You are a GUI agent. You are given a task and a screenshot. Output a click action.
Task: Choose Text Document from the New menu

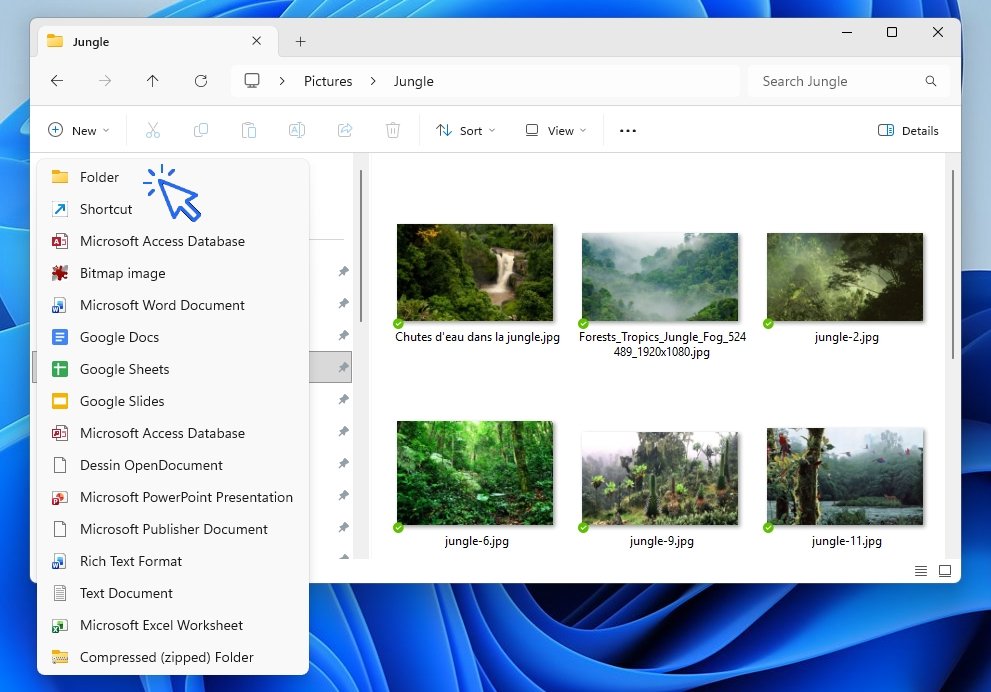pos(124,593)
